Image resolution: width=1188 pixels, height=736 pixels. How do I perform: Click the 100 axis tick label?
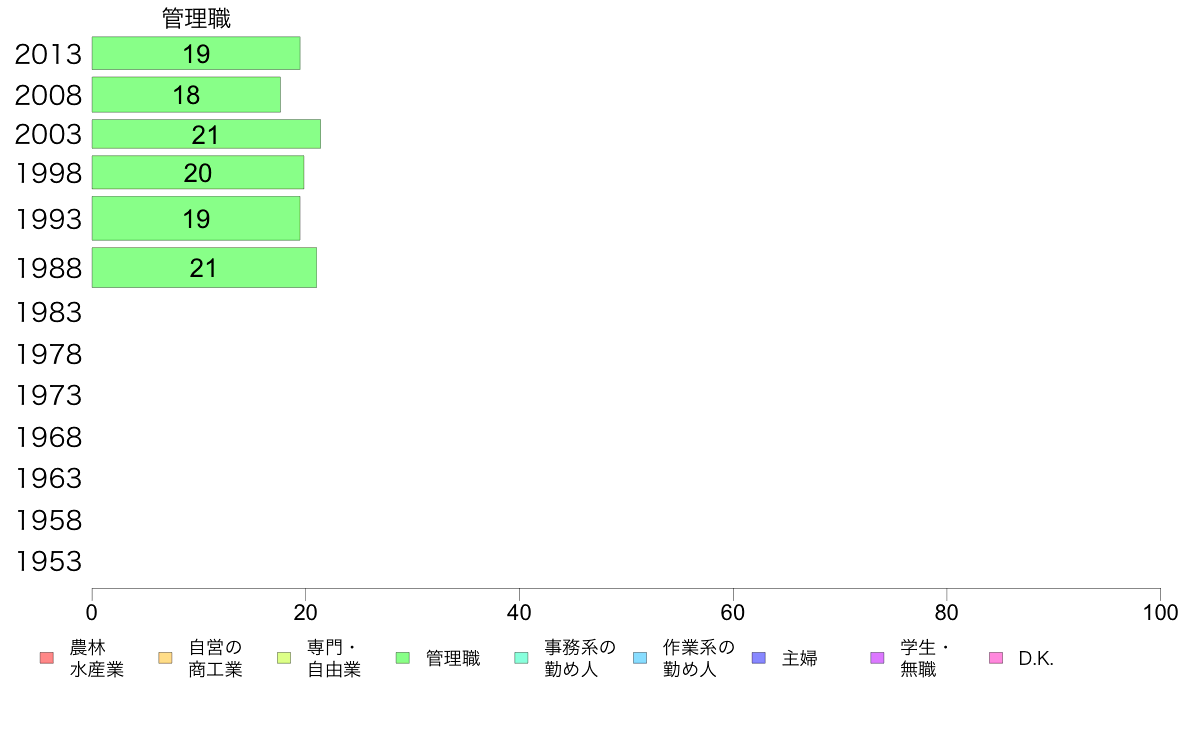coord(1160,612)
